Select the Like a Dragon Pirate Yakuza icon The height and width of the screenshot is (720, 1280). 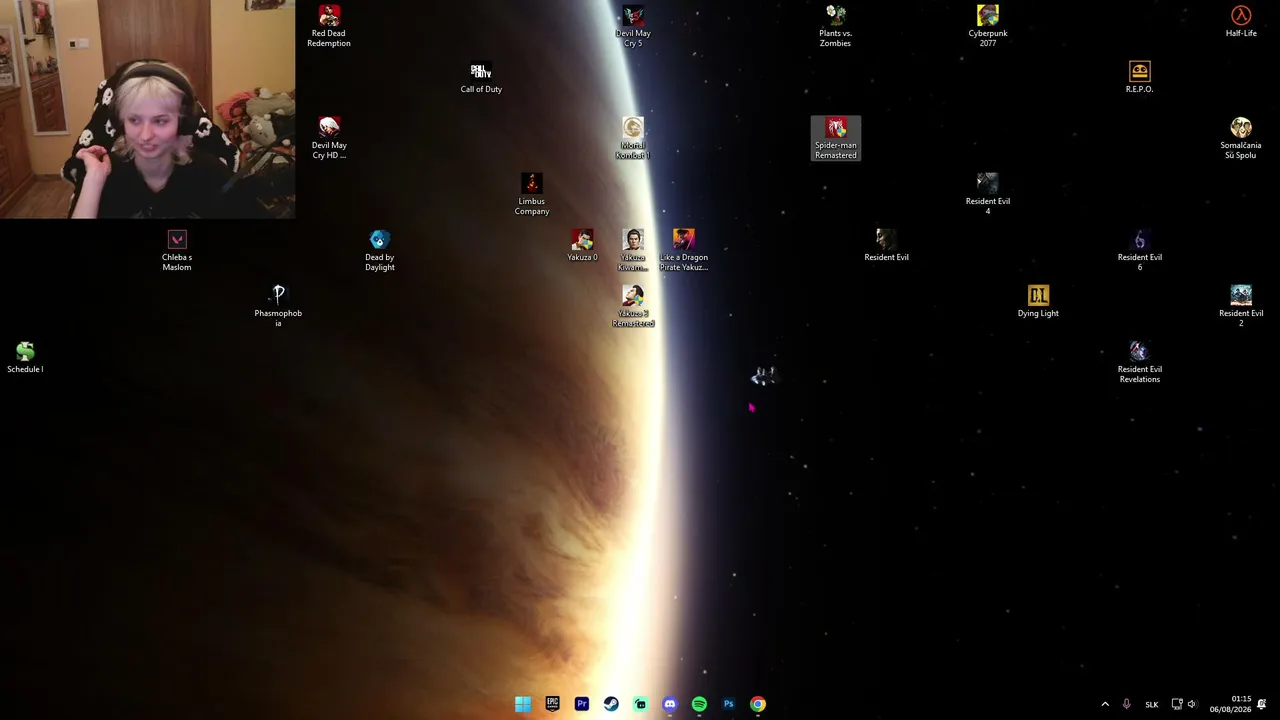tap(684, 250)
